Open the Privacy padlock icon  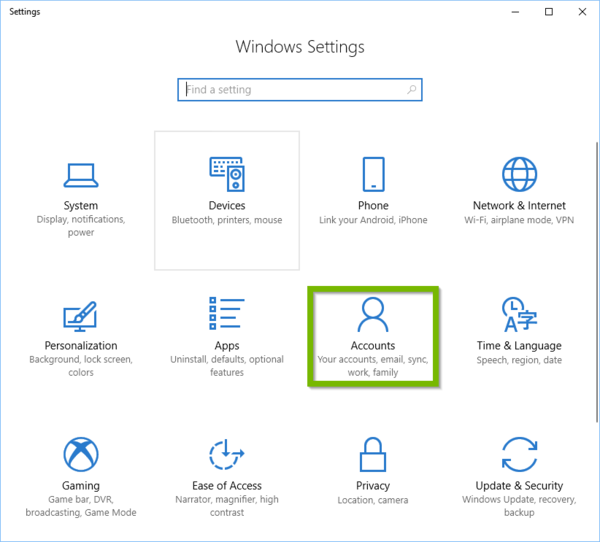click(373, 454)
